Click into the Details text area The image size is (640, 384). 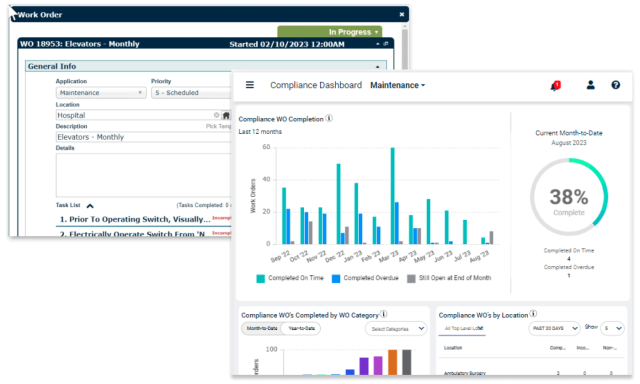point(143,175)
